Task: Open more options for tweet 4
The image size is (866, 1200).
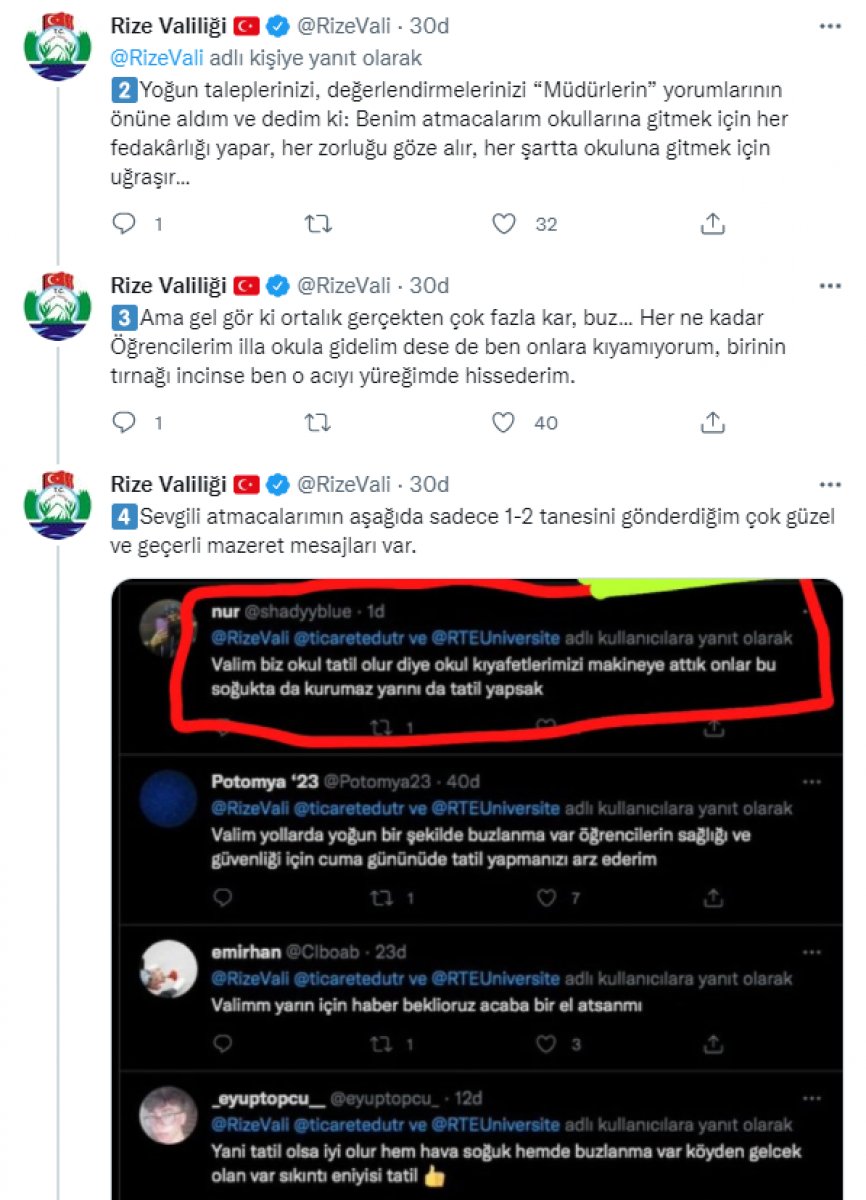Action: 830,484
